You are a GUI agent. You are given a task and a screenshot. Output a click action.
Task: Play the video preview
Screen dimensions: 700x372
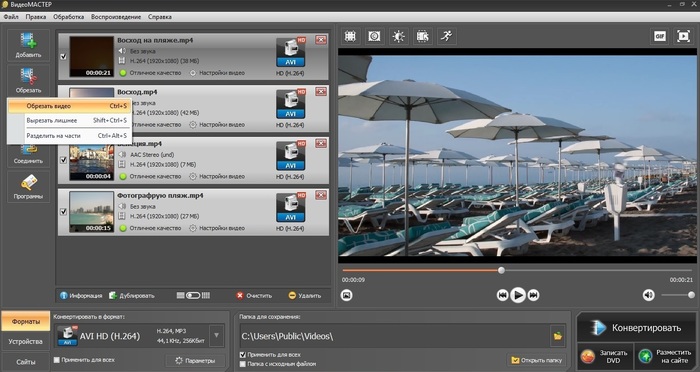tap(518, 295)
